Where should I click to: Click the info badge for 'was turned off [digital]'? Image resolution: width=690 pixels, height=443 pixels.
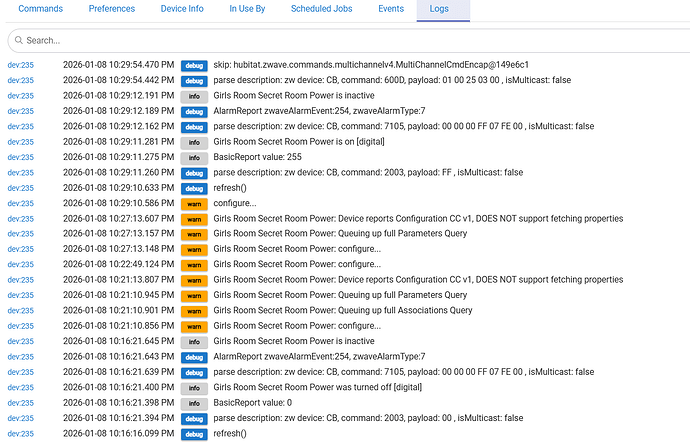[x=193, y=387]
